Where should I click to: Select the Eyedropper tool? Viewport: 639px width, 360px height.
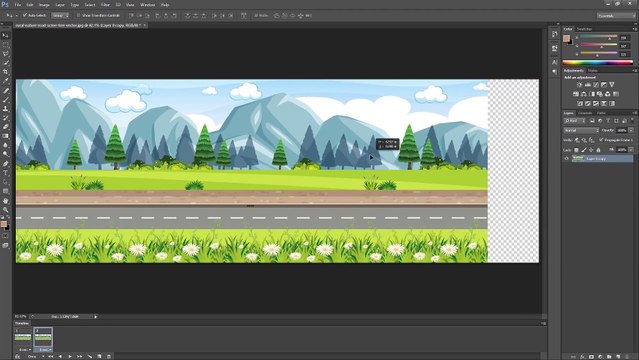click(5, 81)
